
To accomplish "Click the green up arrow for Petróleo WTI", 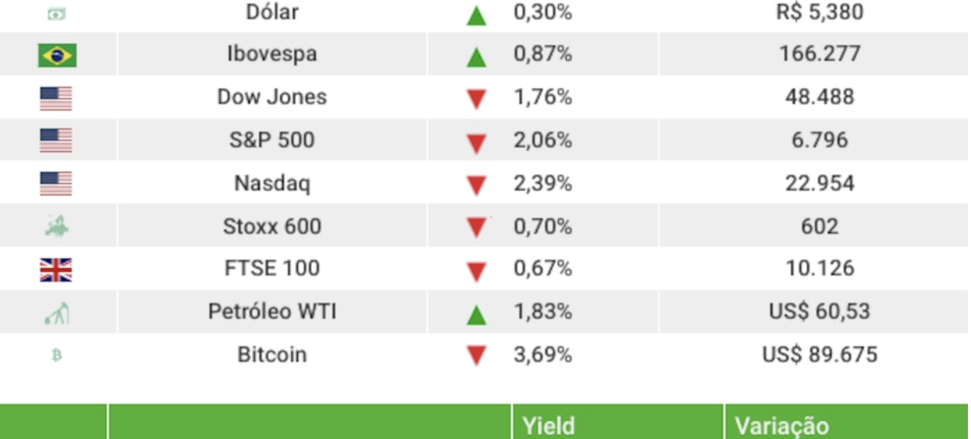I will click(476, 314).
